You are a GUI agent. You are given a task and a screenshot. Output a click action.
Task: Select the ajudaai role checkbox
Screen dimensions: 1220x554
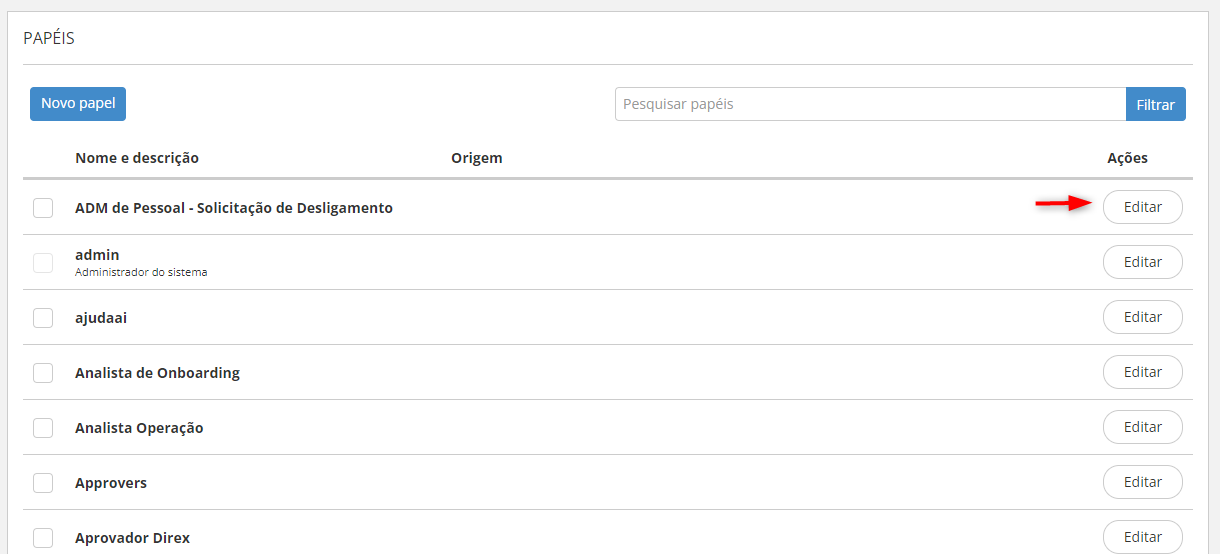(x=43, y=318)
